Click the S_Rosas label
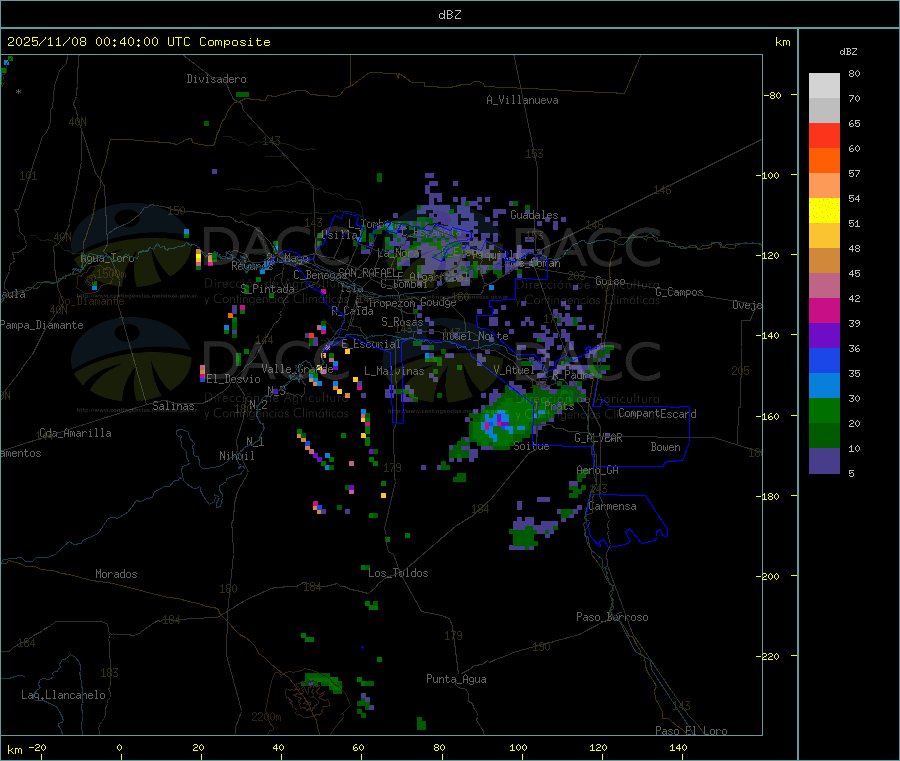The width and height of the screenshot is (900, 761). coord(402,322)
